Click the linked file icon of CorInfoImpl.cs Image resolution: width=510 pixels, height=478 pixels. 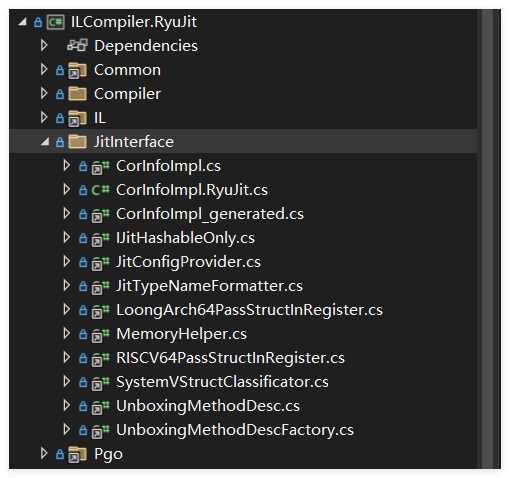pos(100,167)
